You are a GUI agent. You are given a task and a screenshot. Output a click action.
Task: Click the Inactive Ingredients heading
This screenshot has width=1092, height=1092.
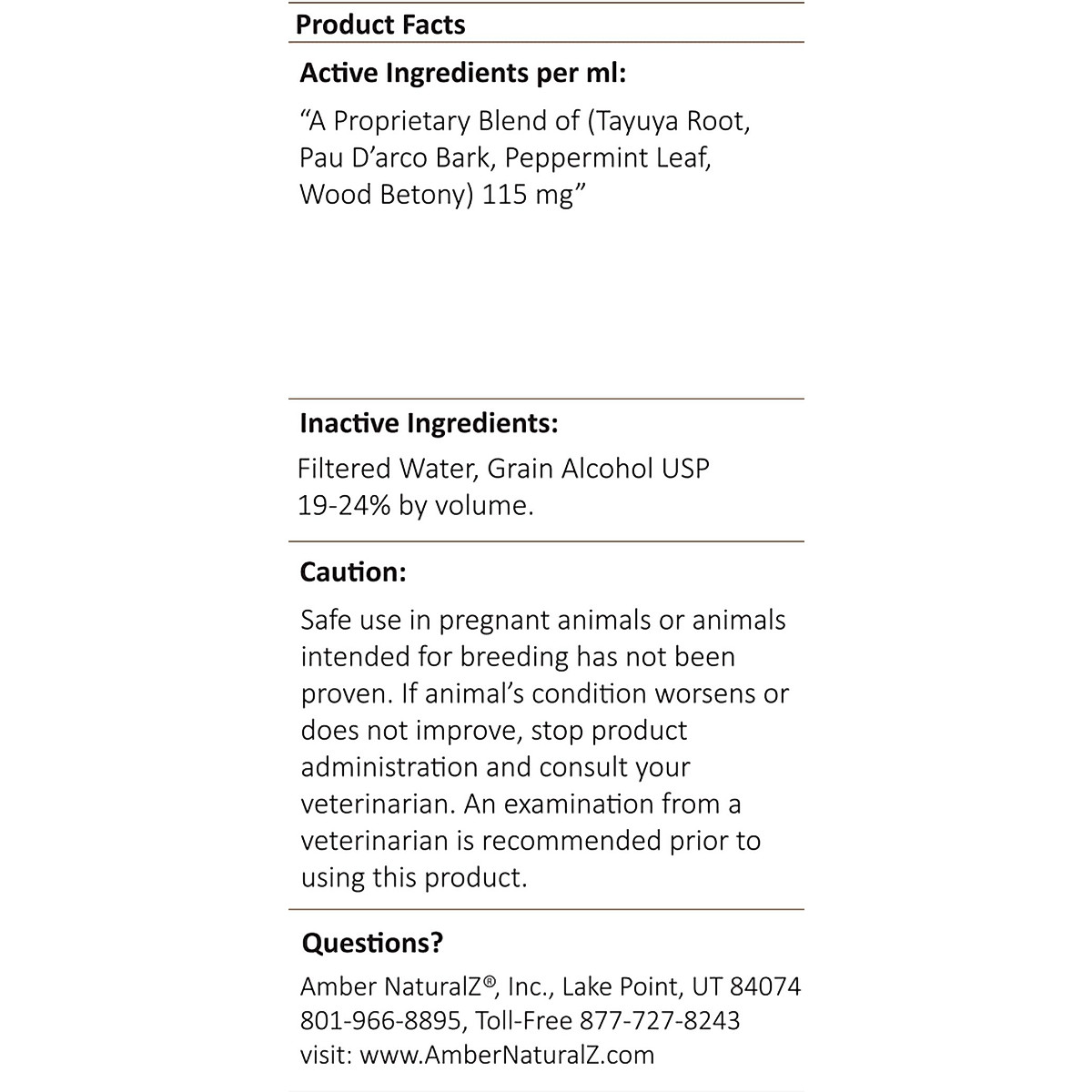pyautogui.click(x=429, y=424)
